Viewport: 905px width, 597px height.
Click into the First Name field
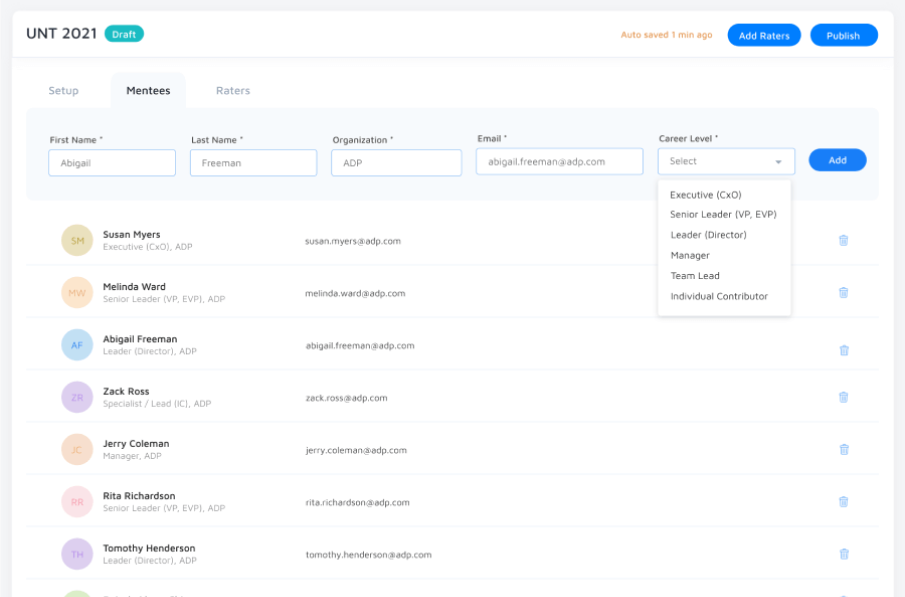point(112,162)
